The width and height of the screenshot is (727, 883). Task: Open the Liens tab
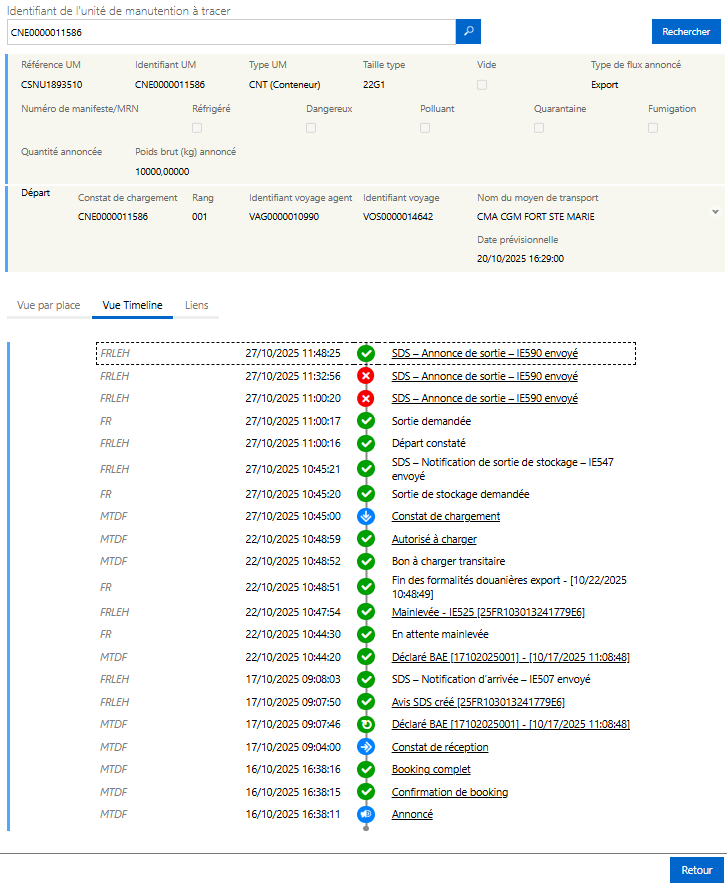[197, 305]
